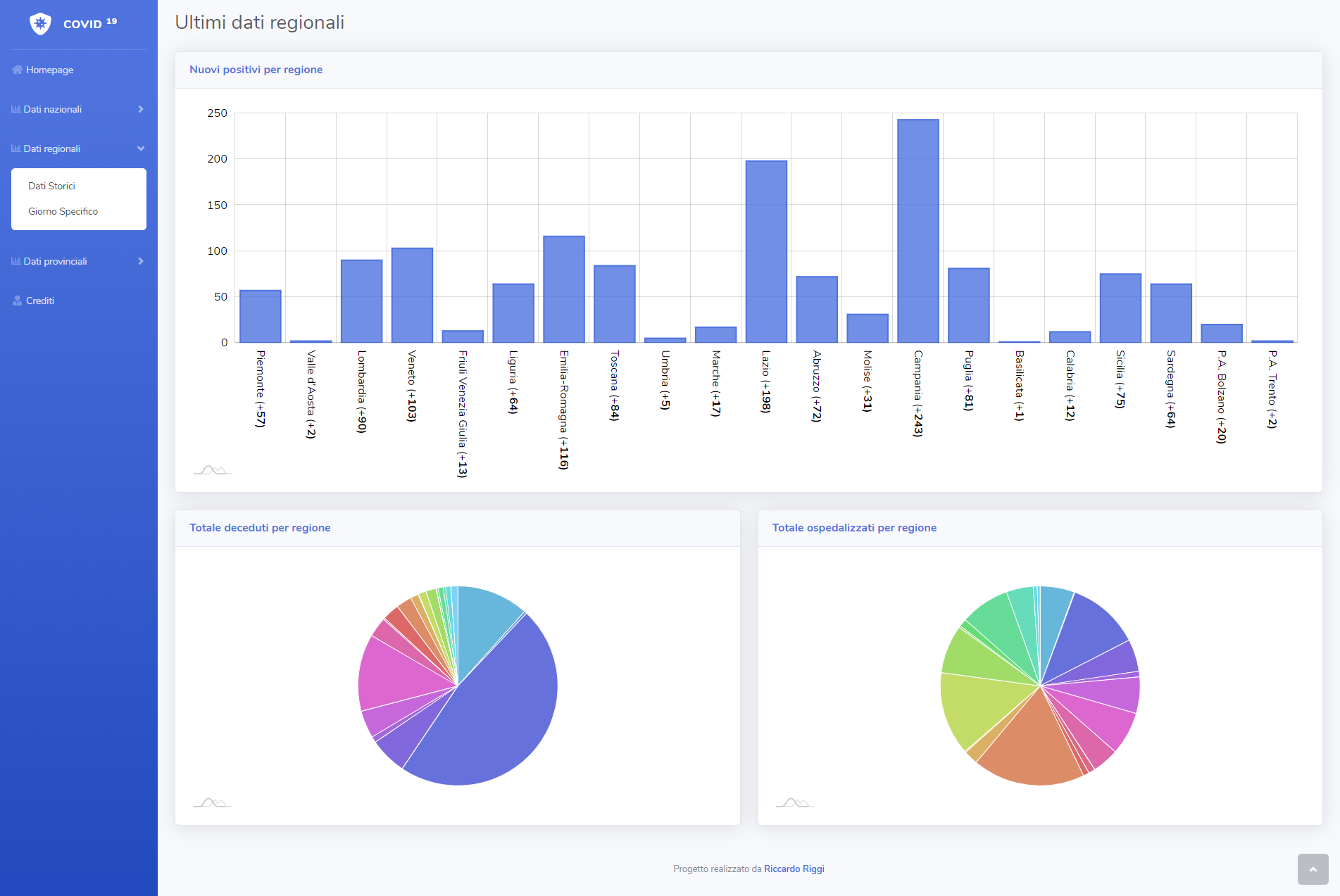The image size is (1340, 896).
Task: Click the 'Umbria (+5)' axis label
Action: point(665,380)
